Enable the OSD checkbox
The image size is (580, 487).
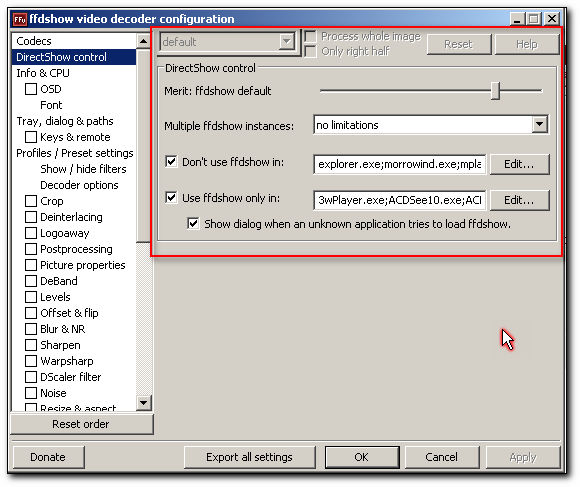(x=31, y=89)
